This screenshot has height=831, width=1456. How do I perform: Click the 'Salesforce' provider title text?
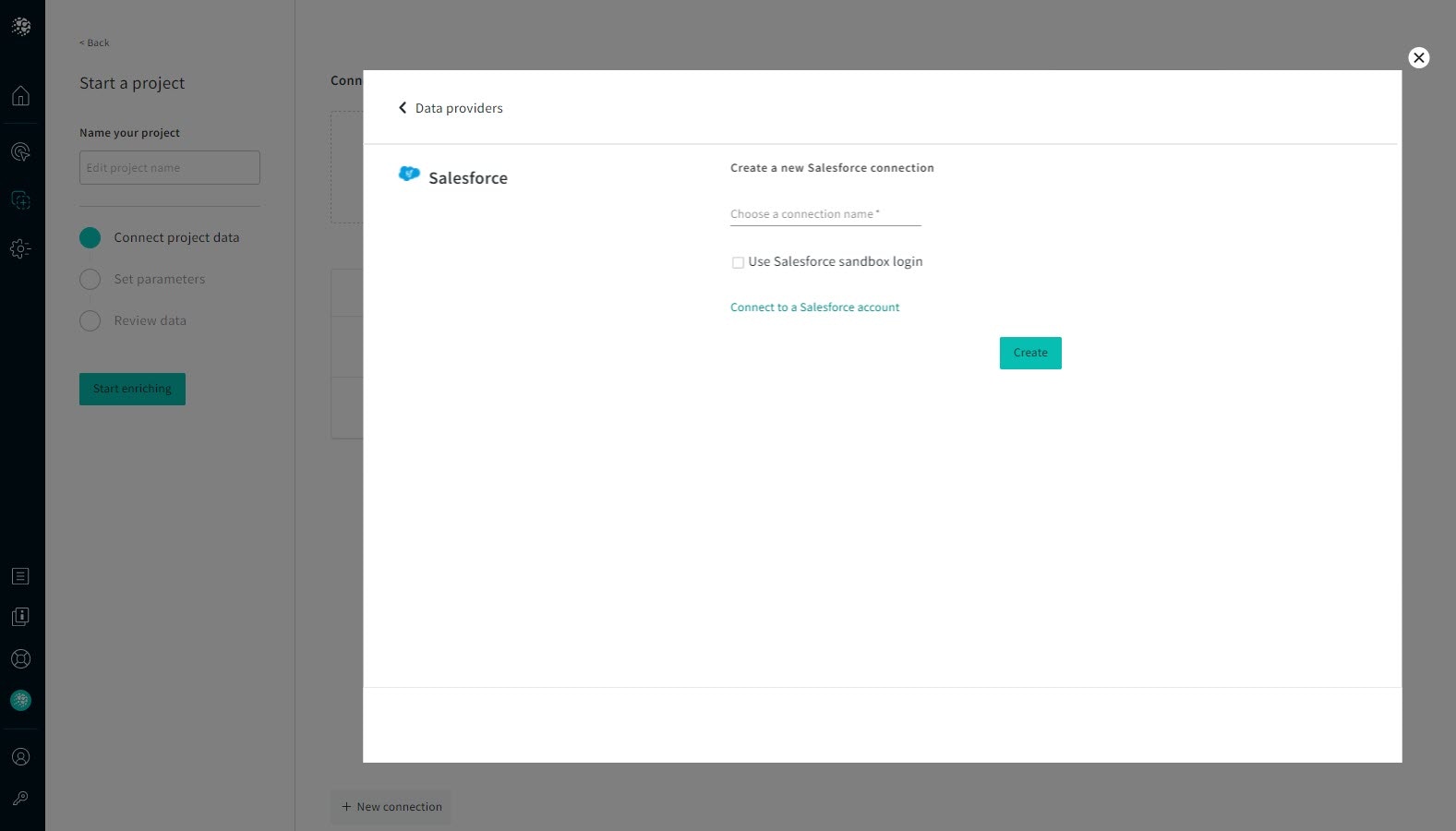[468, 178]
